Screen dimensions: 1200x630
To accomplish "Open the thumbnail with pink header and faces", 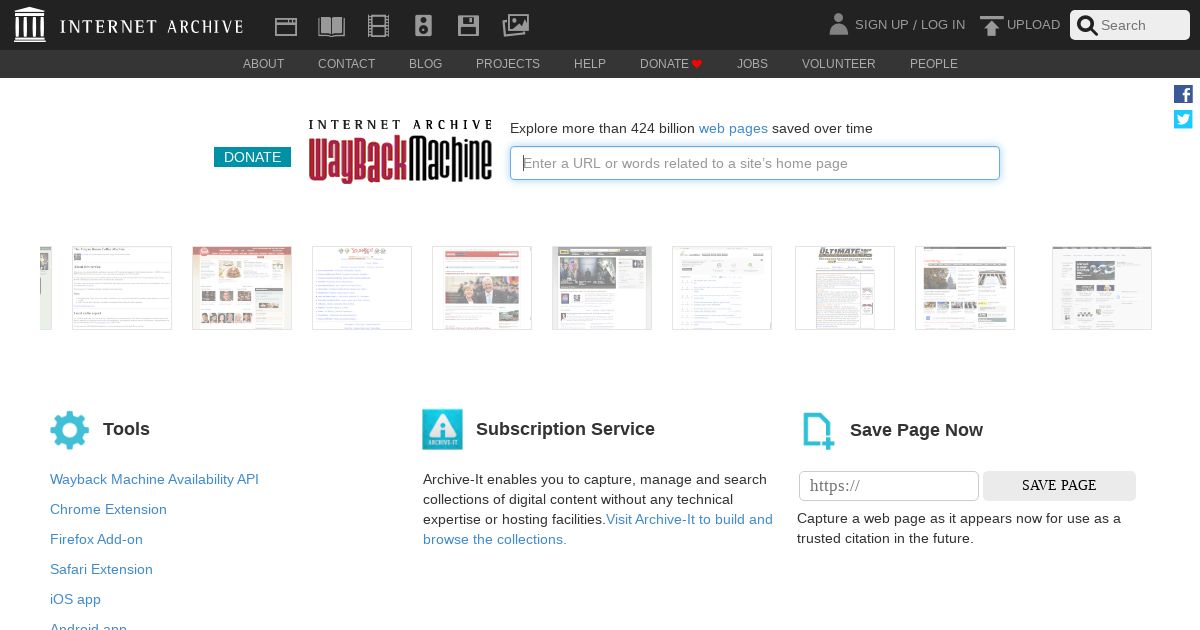I will pyautogui.click(x=242, y=288).
